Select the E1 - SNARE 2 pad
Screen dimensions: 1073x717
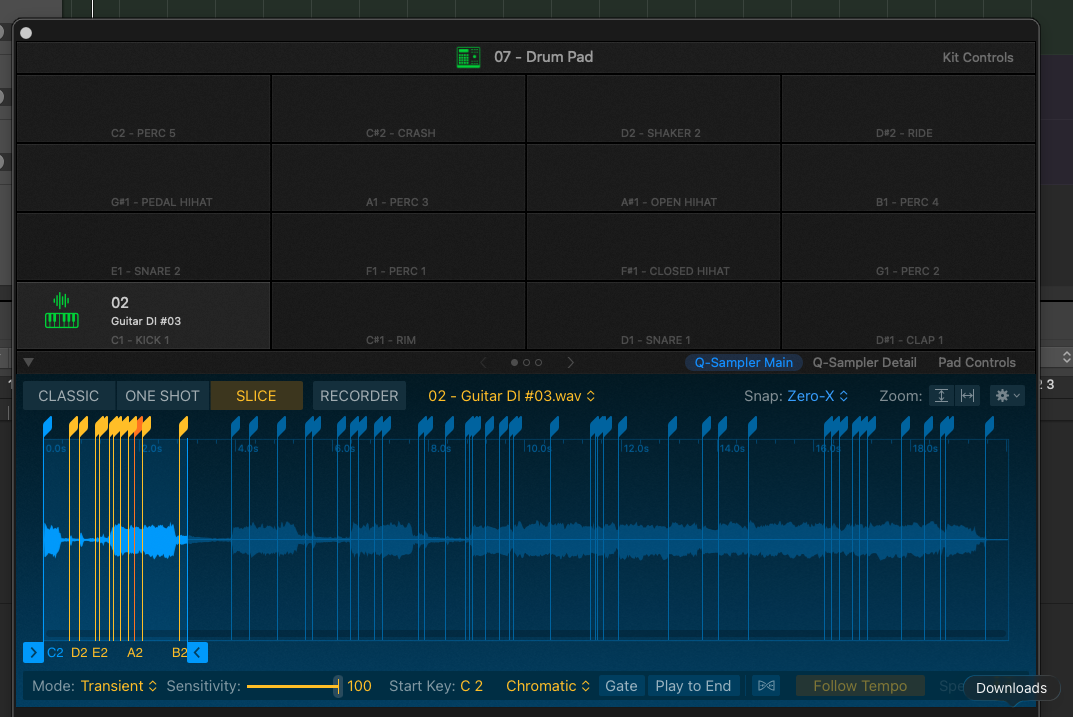point(144,247)
